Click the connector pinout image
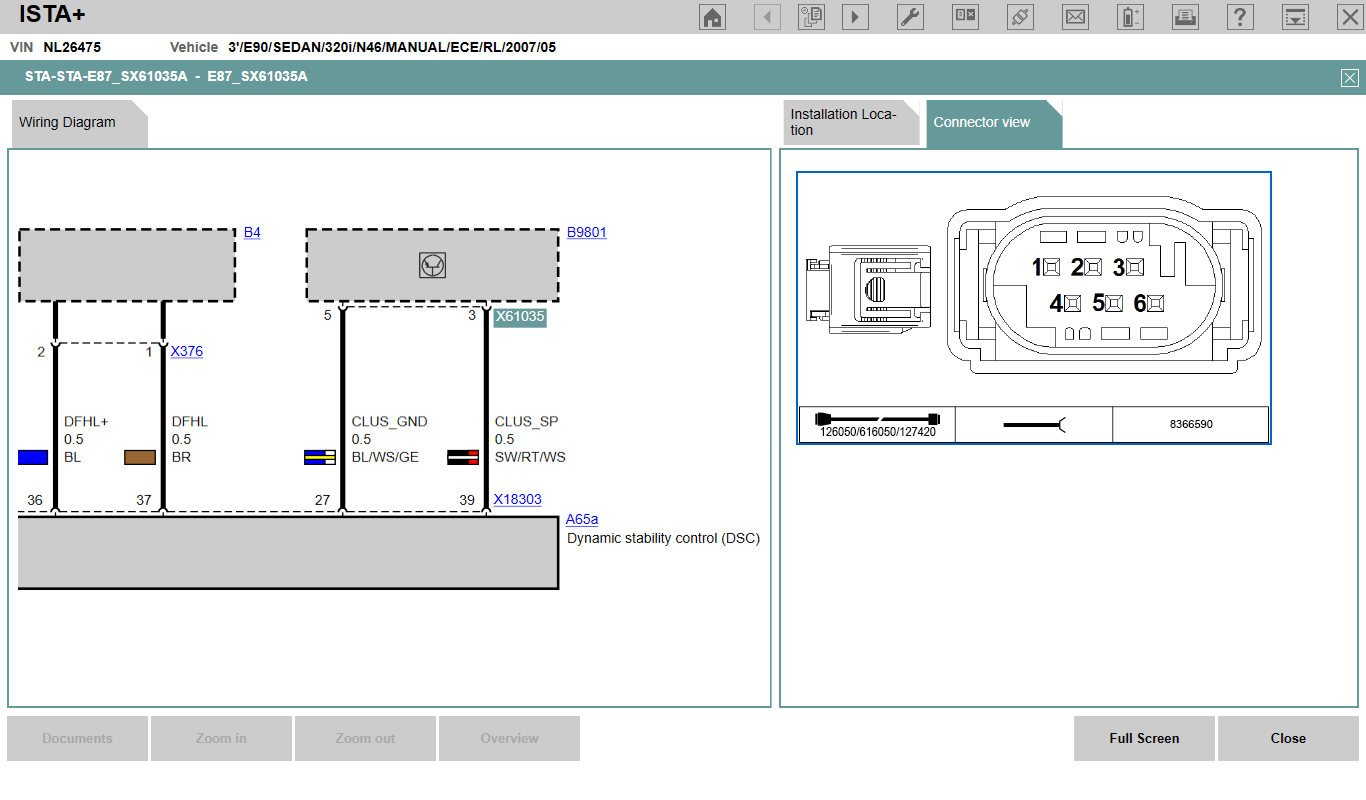The width and height of the screenshot is (1366, 800). 1033,290
